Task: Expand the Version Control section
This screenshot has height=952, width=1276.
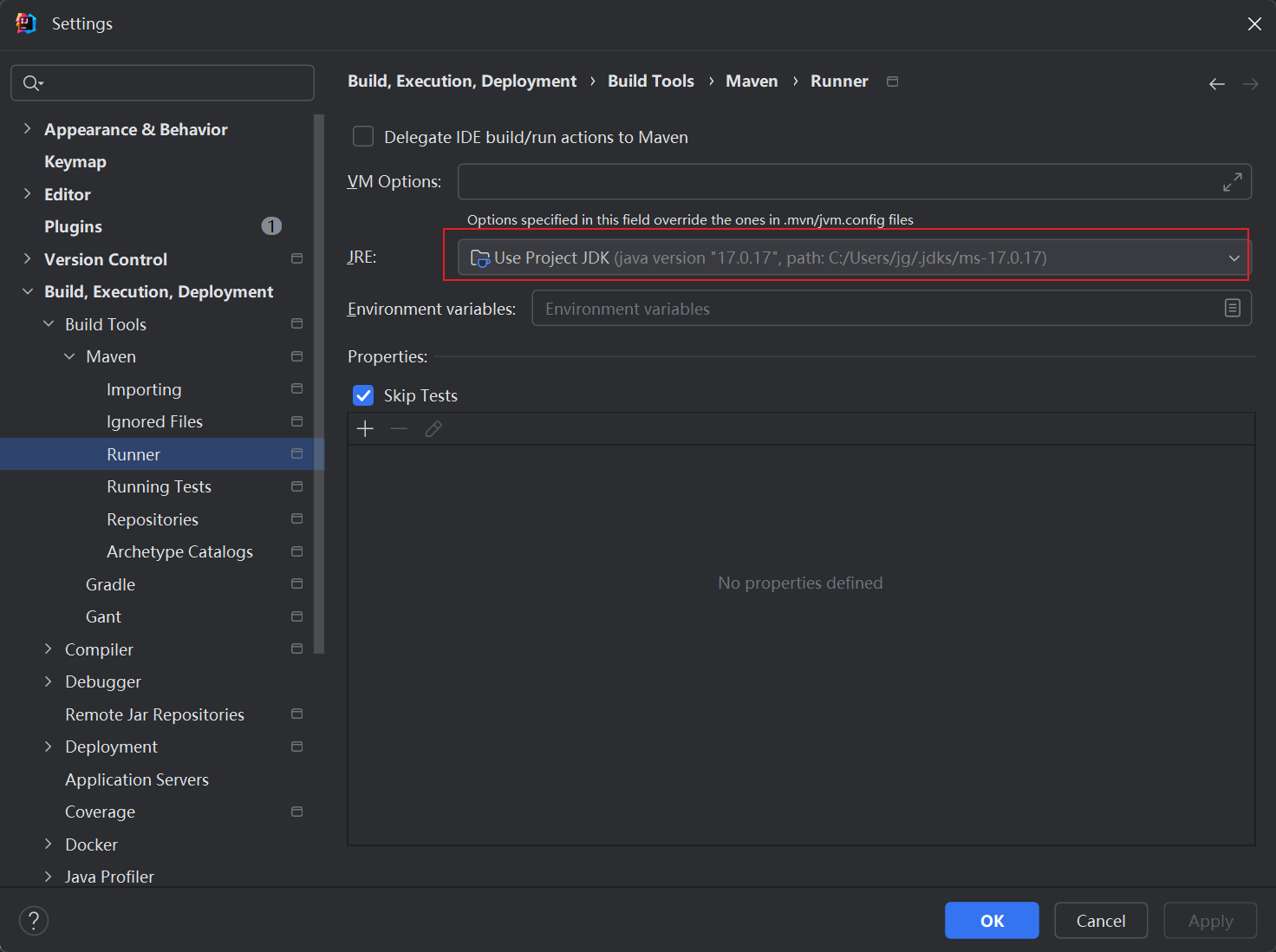Action: 27,258
